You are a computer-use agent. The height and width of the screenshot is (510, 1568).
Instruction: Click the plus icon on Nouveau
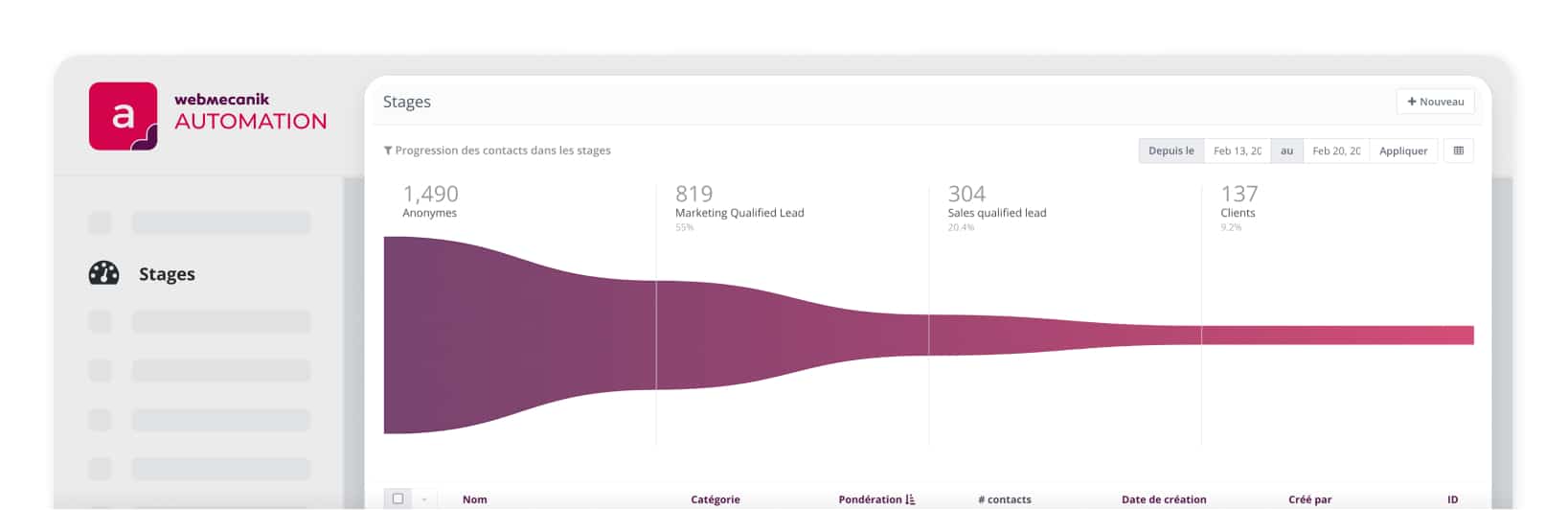(1411, 102)
